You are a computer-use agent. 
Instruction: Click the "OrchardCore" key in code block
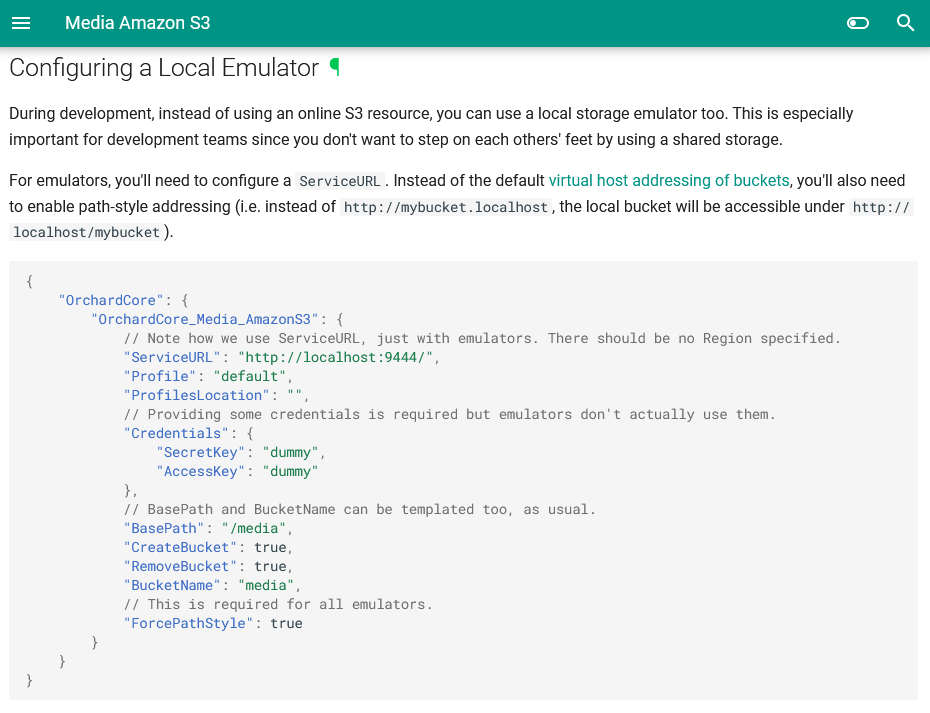point(110,300)
